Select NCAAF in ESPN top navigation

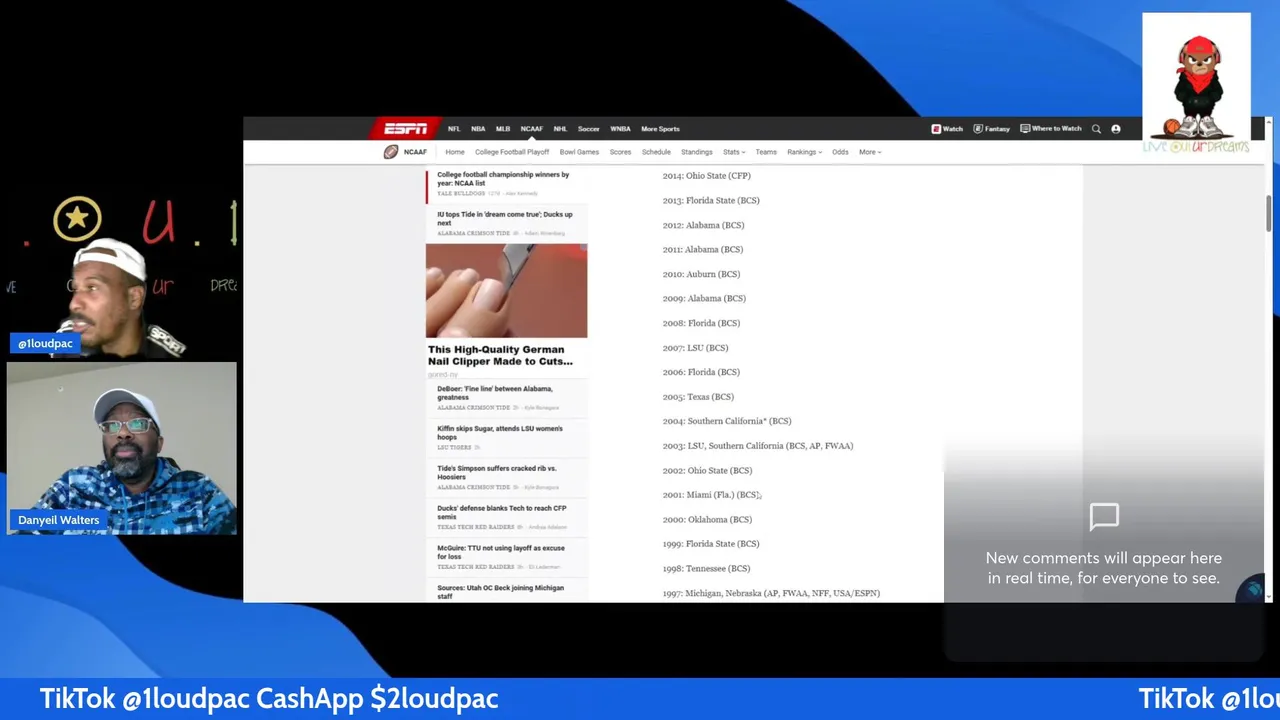[x=531, y=128]
